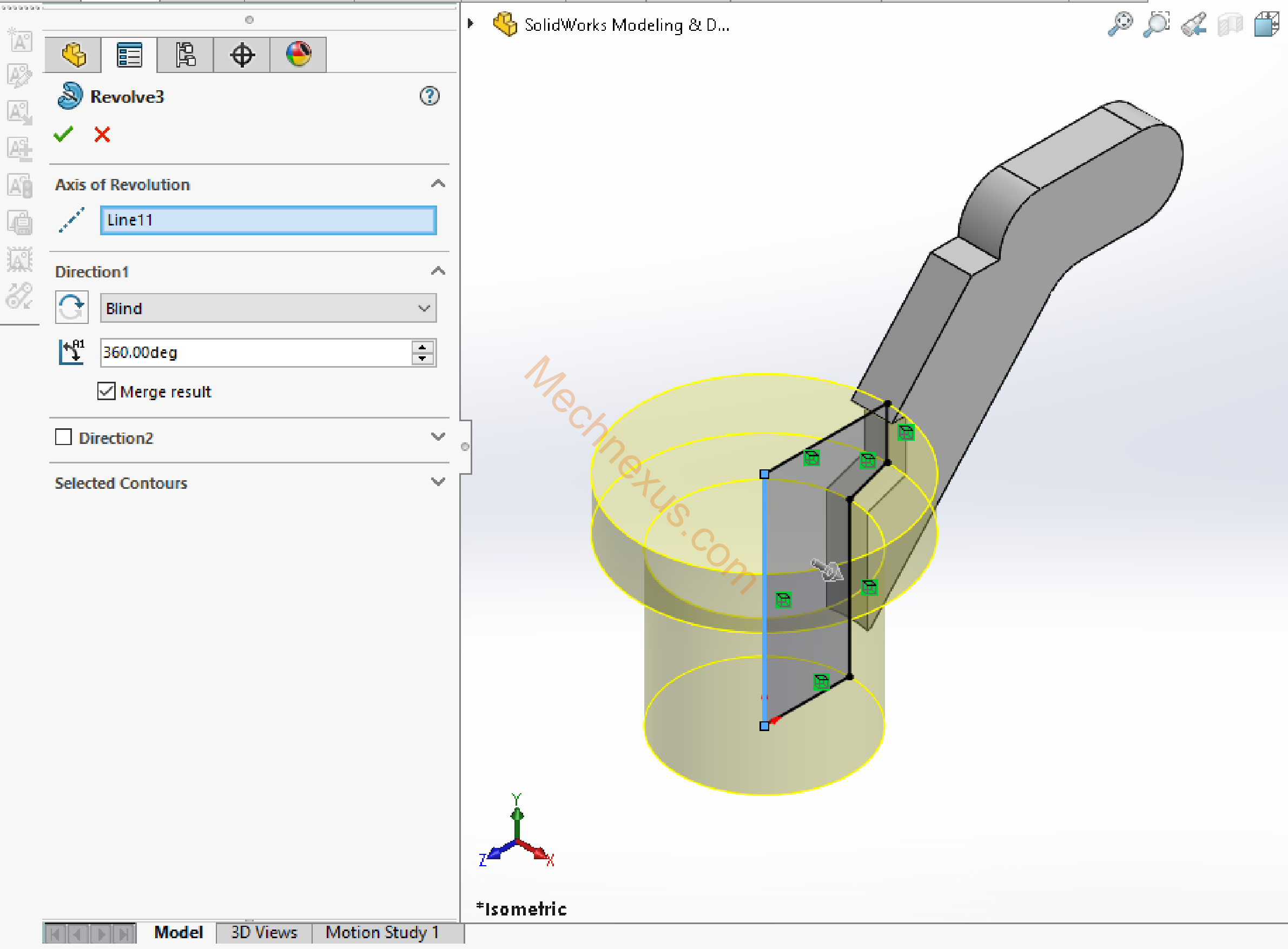
Task: Click the reverse direction icon in Direction1
Action: coord(72,308)
